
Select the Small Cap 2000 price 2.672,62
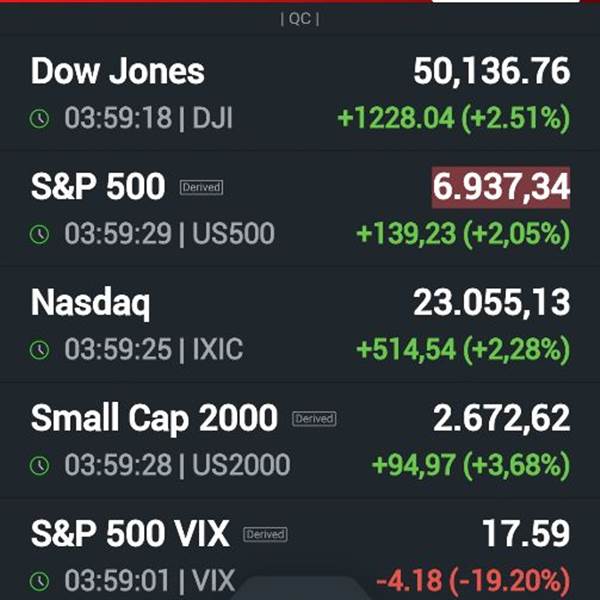(x=502, y=419)
